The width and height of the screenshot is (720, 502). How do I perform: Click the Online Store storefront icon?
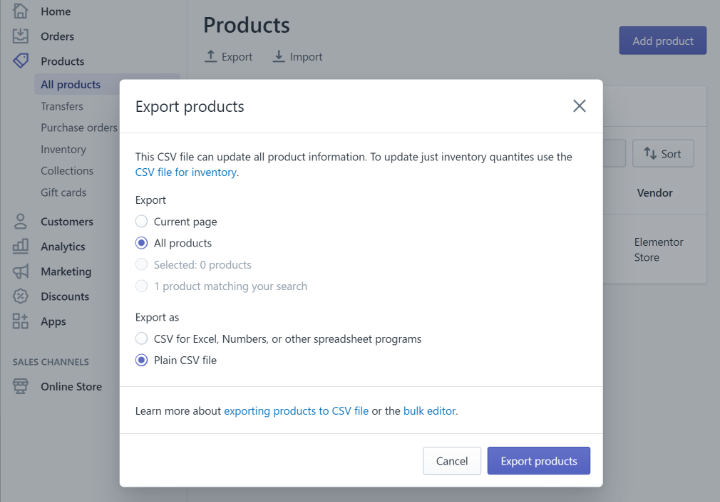point(20,387)
